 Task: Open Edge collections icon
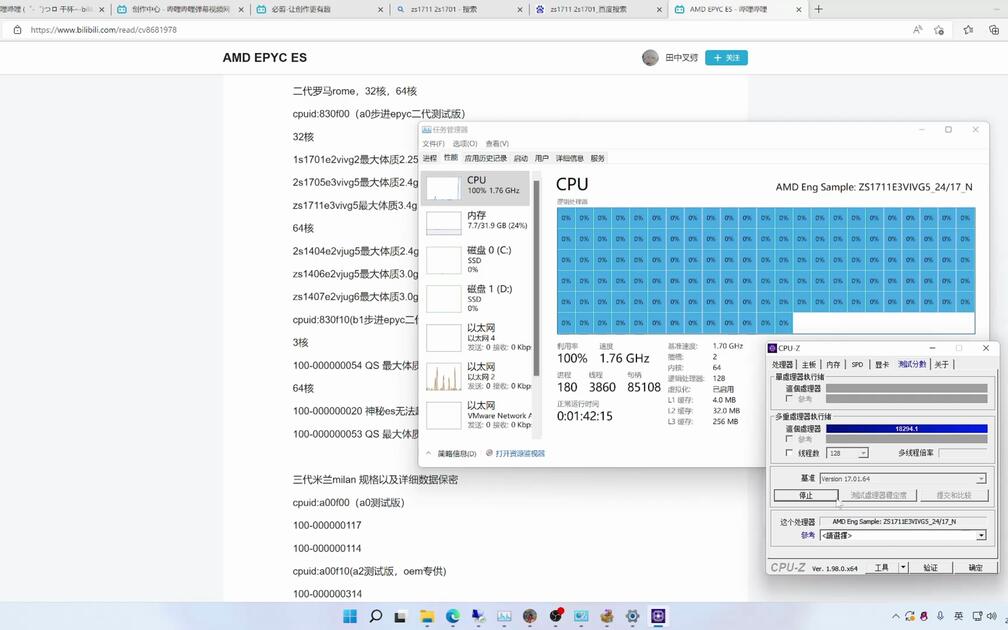point(994,30)
